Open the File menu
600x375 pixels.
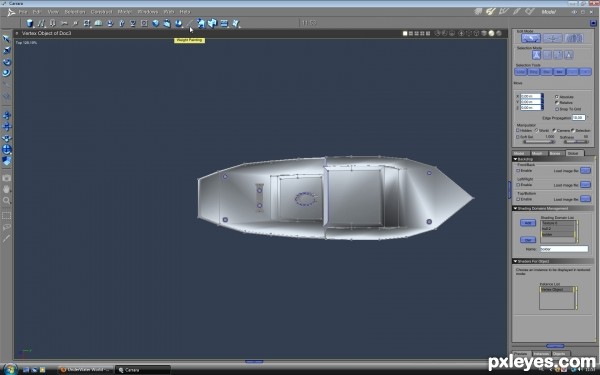pos(23,12)
